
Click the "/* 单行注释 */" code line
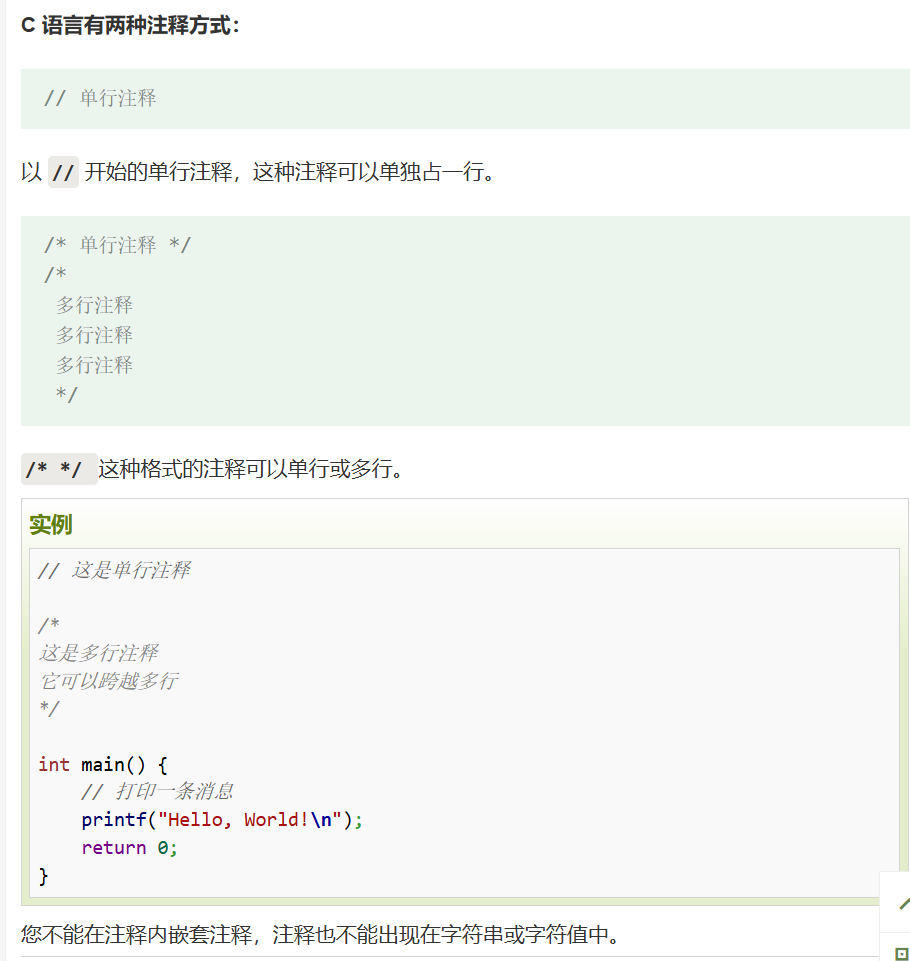point(117,245)
